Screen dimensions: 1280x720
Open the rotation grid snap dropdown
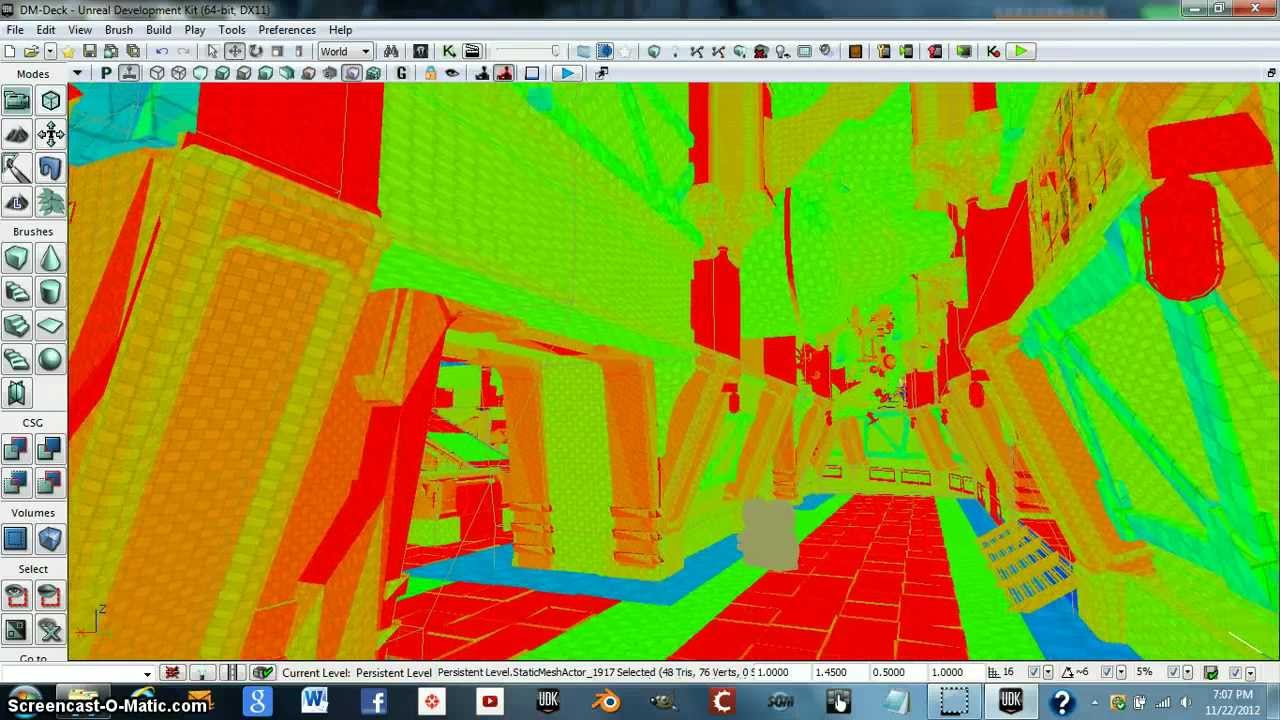pos(1121,673)
